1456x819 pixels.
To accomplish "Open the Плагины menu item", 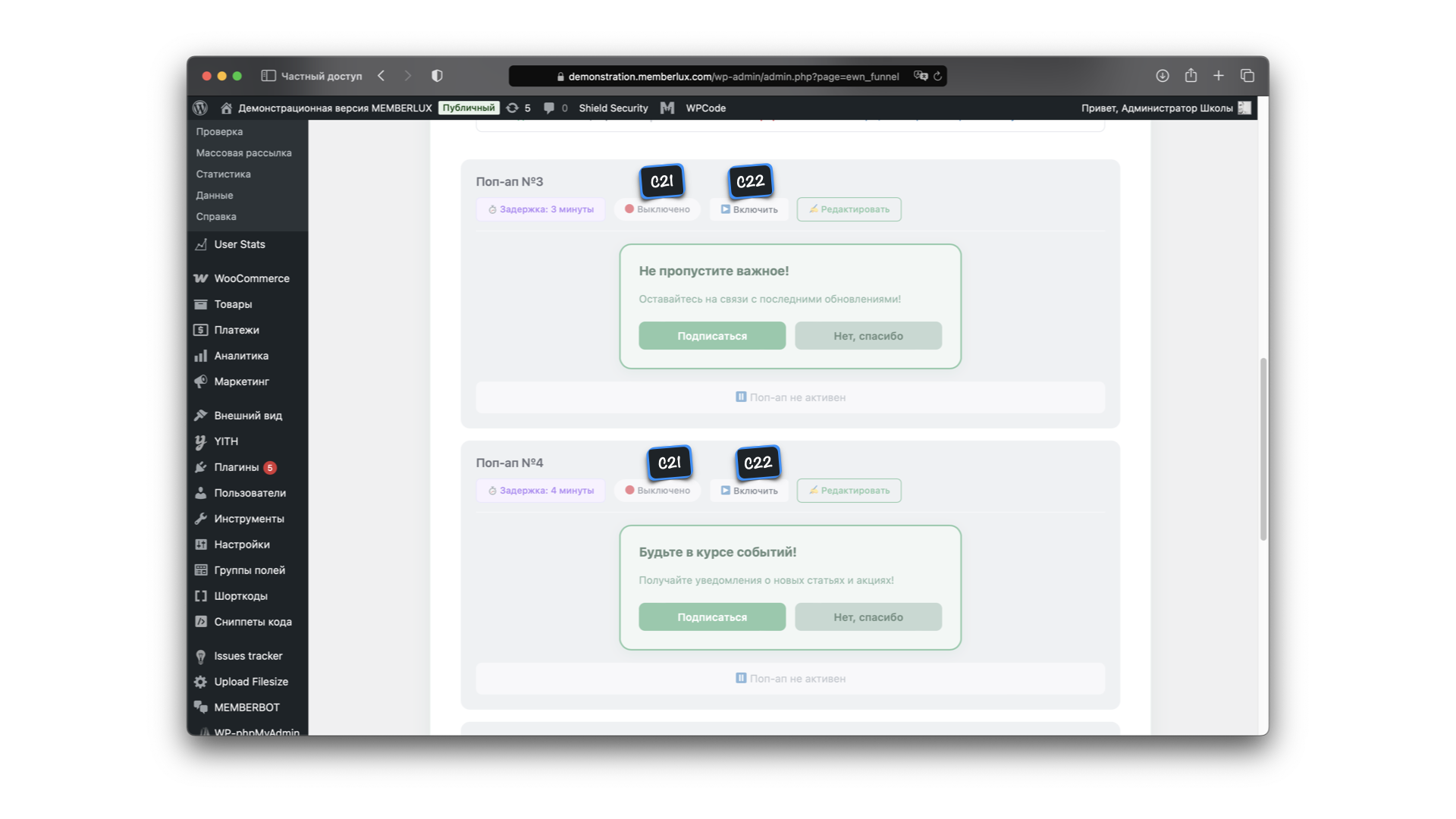I will click(236, 467).
